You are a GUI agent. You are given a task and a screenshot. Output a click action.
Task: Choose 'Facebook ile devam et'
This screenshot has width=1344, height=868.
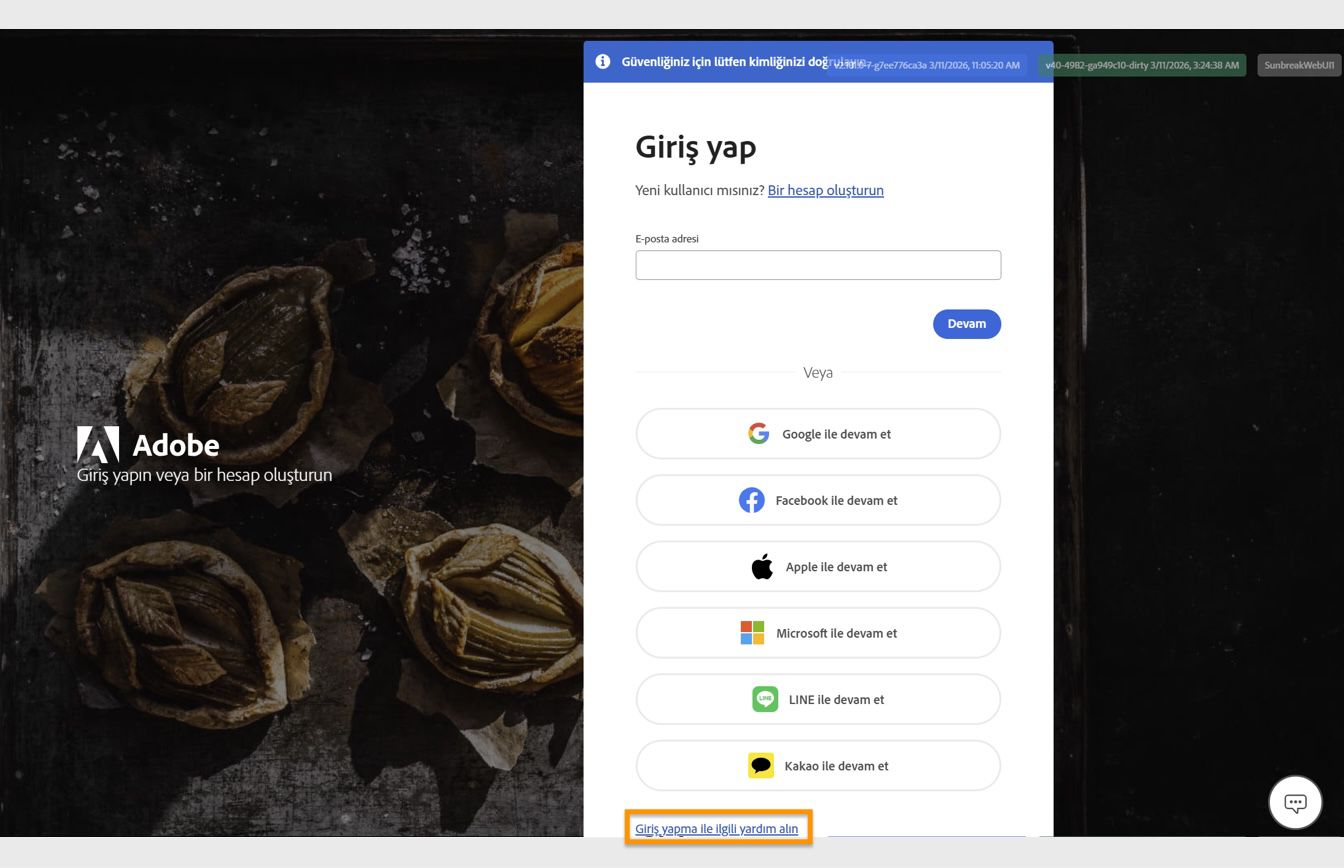point(818,500)
